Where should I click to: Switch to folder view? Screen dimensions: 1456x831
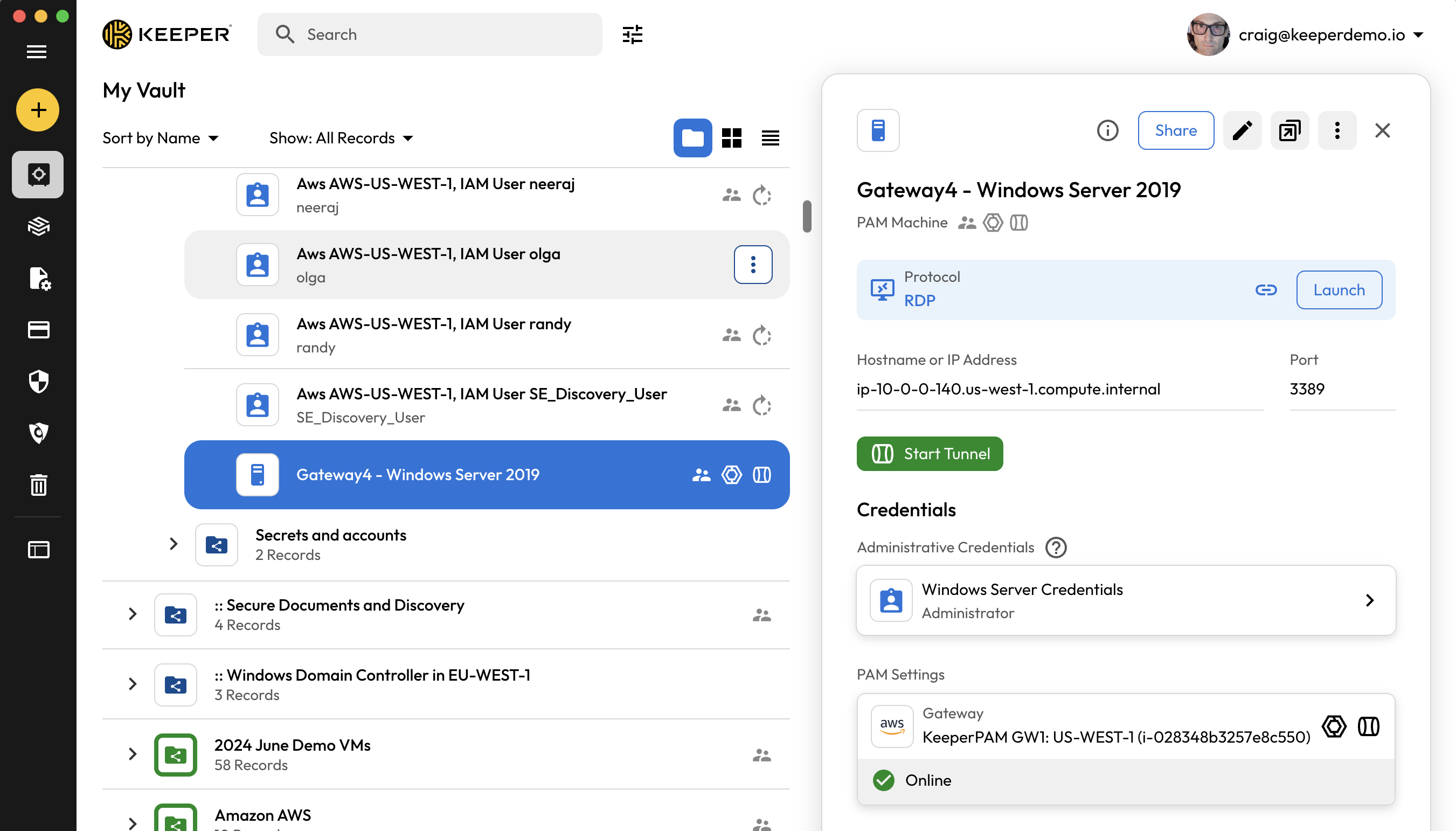point(692,138)
